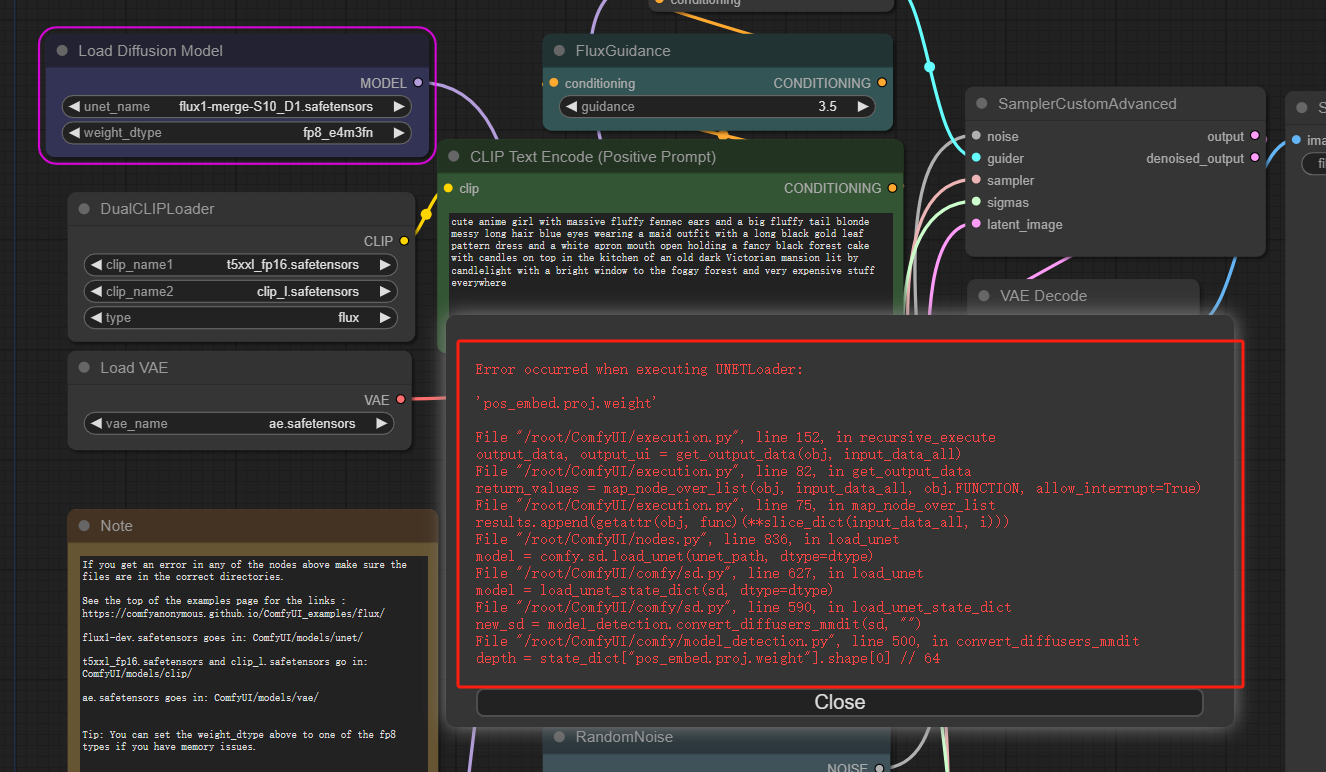Collapse the Load VAE node

click(x=84, y=368)
